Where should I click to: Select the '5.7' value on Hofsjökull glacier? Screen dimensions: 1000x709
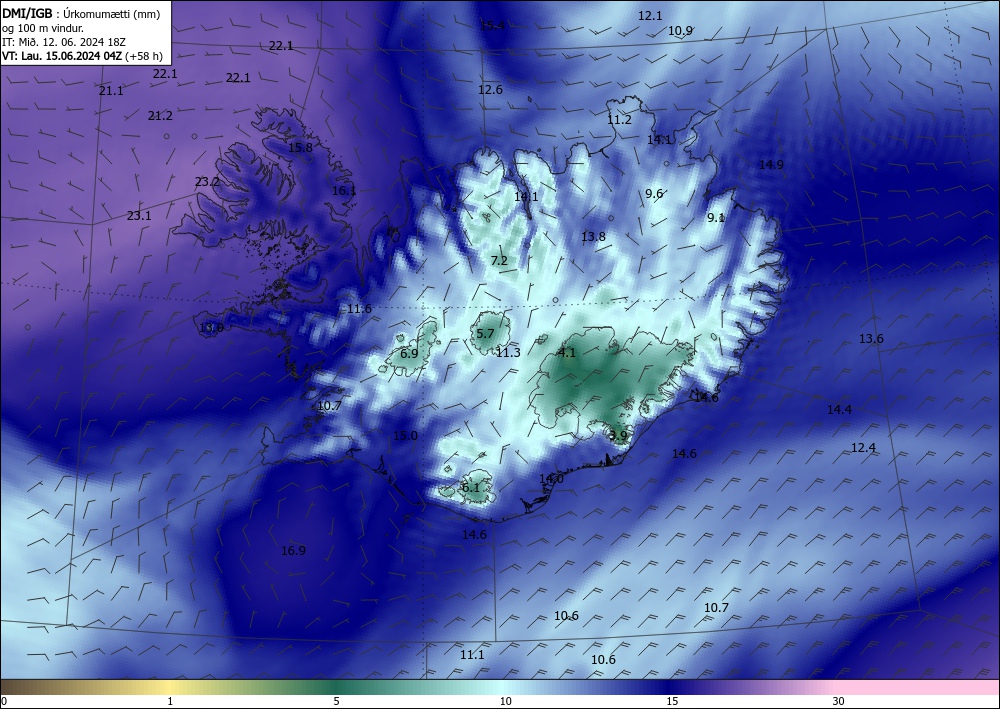[x=485, y=333]
